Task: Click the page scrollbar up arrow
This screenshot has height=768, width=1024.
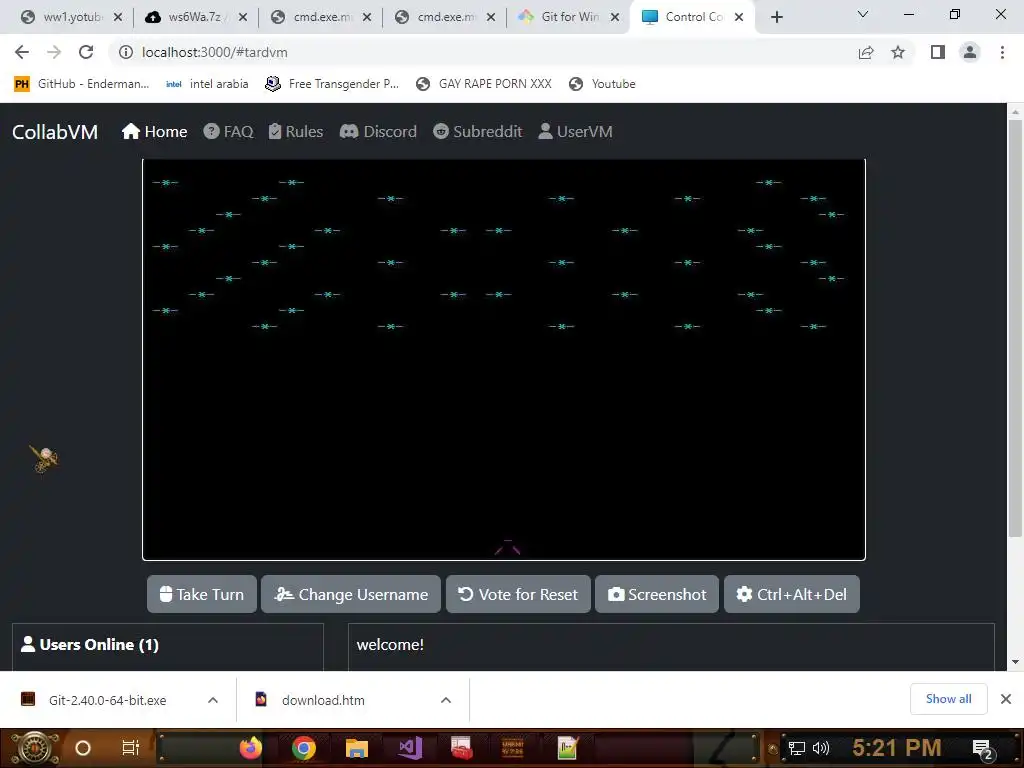Action: pyautogui.click(x=1015, y=112)
